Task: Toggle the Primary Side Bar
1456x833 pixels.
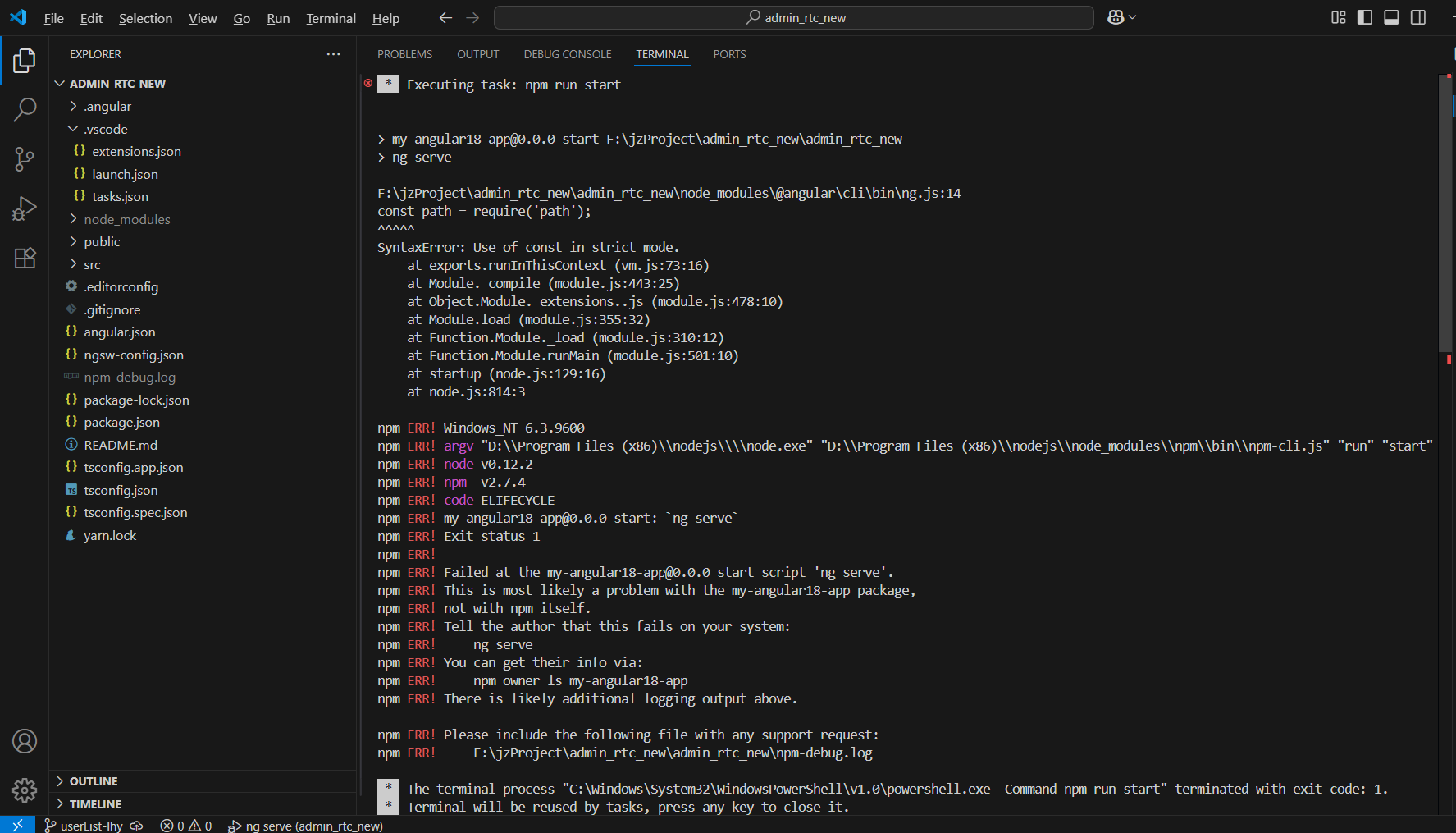Action: 1365,17
